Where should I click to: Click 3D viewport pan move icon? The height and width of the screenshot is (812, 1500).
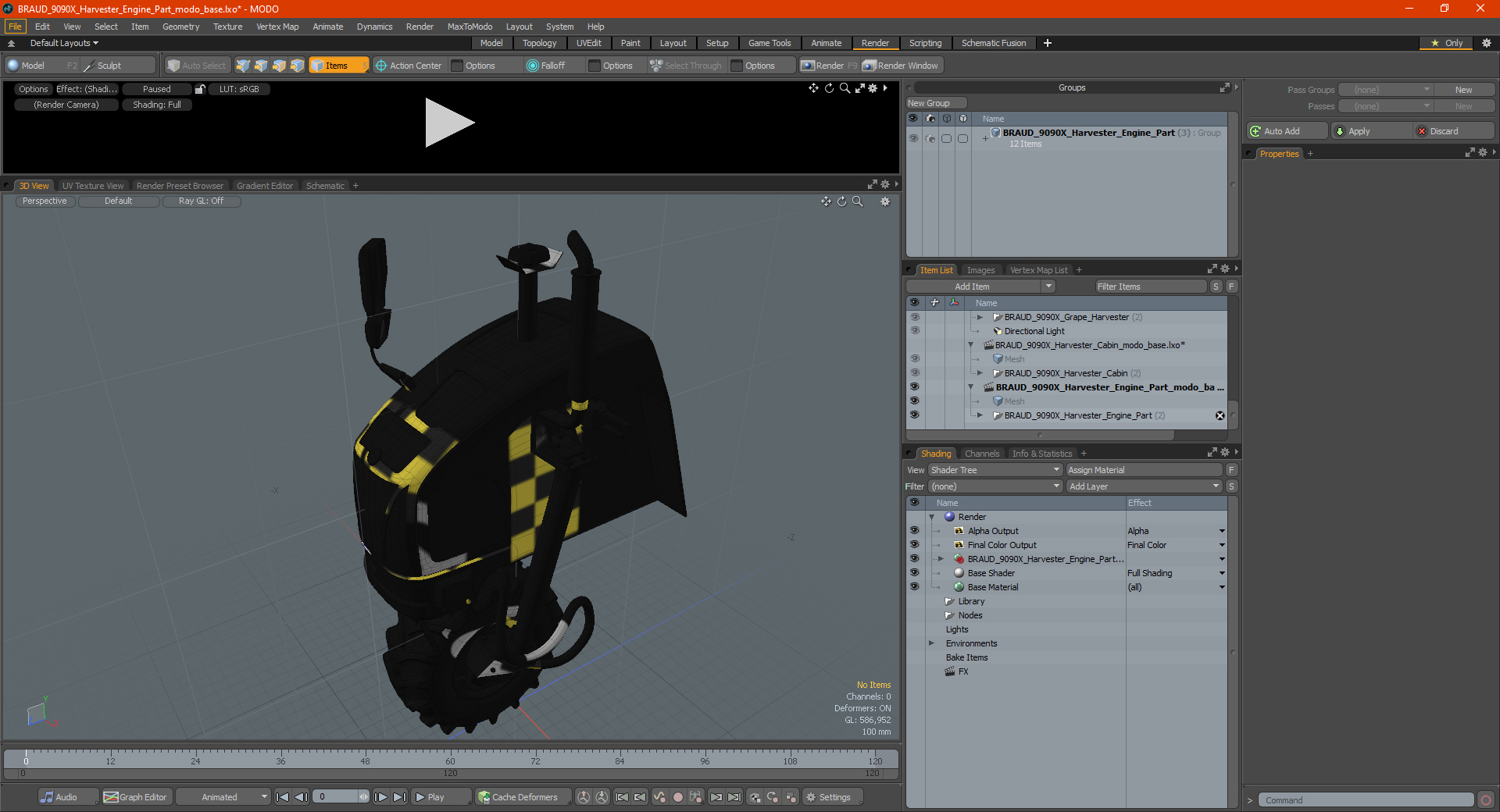tap(826, 201)
